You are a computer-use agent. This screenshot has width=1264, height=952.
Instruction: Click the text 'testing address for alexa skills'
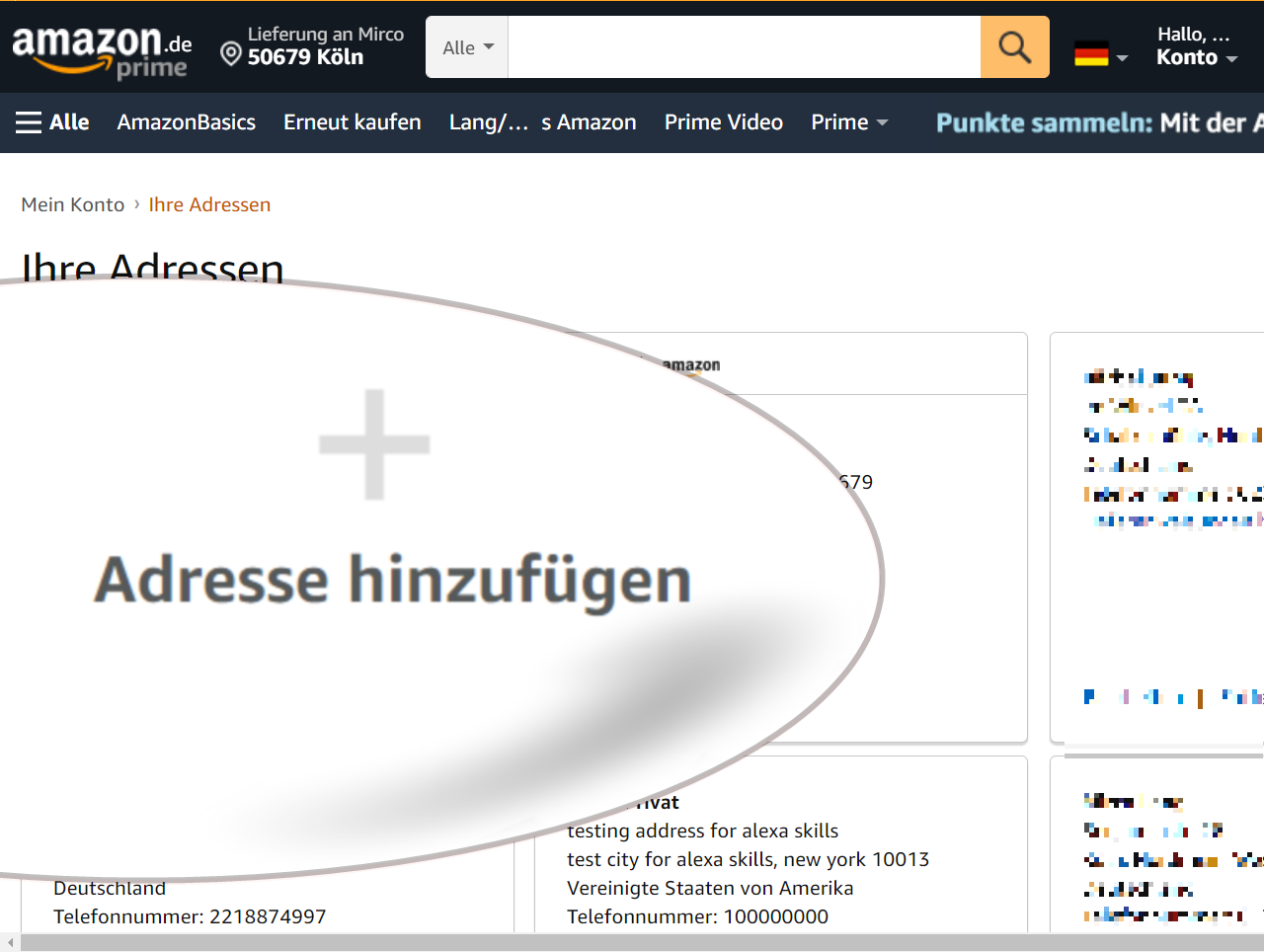702,831
